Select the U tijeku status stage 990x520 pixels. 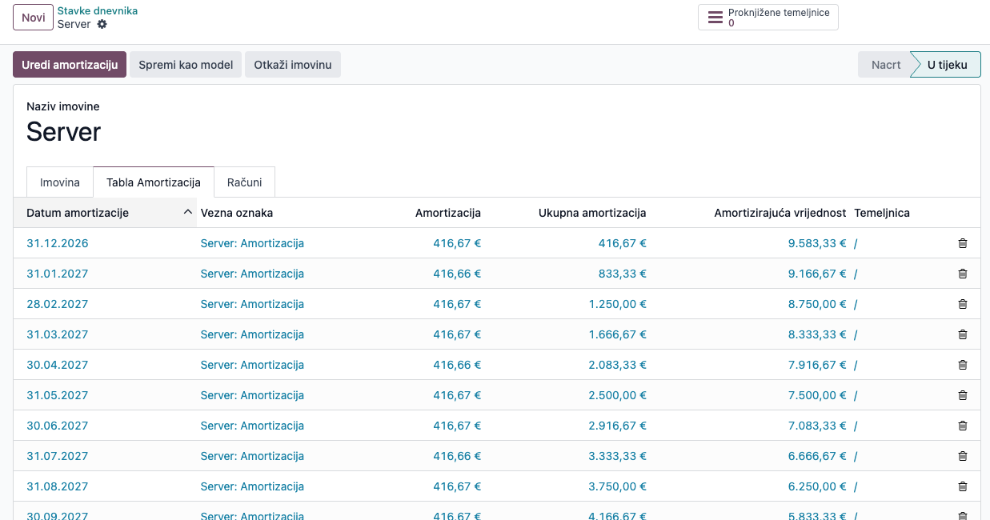946,64
